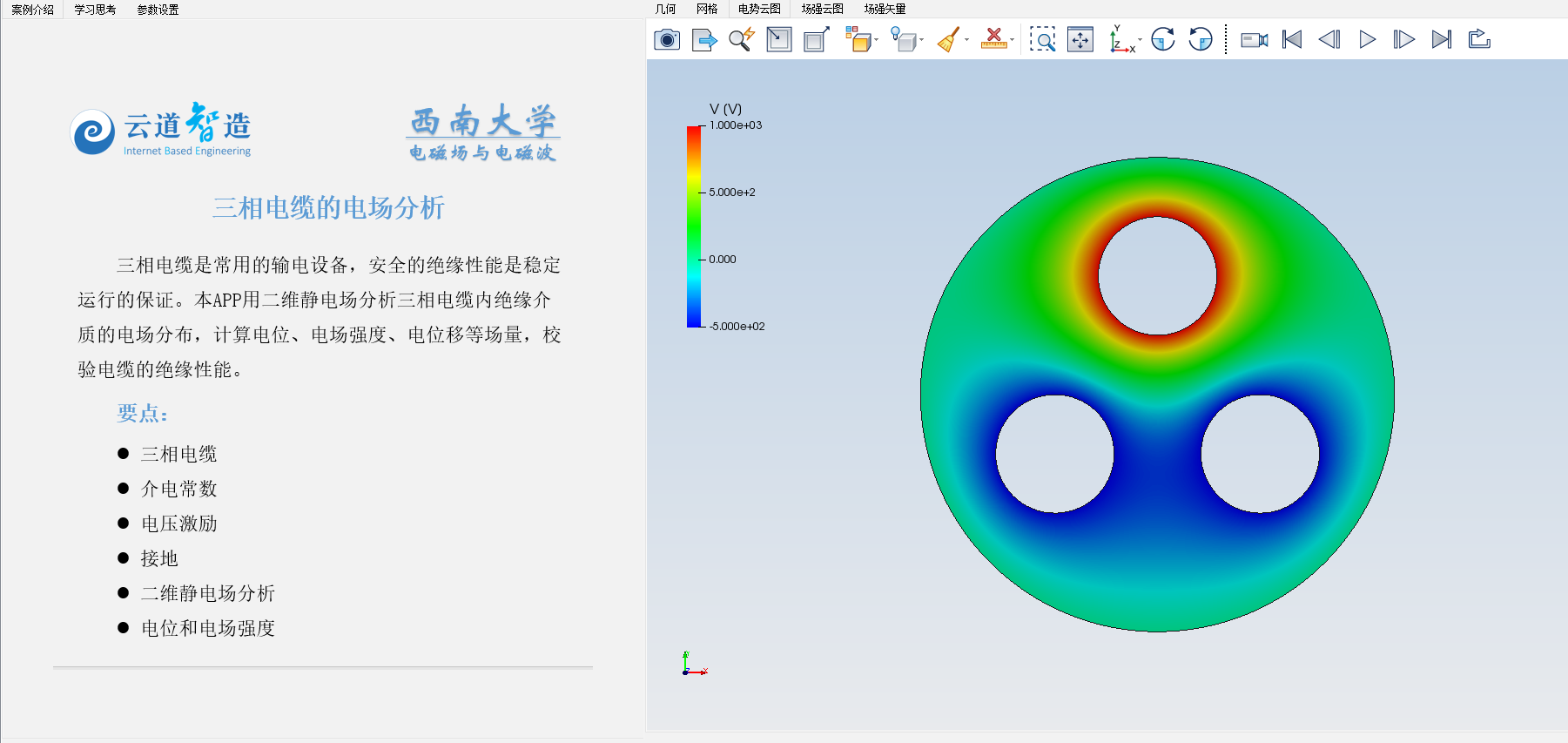Screen dimensions: 1568x743
Task: Click bullet item 介电常数
Action: tap(178, 489)
